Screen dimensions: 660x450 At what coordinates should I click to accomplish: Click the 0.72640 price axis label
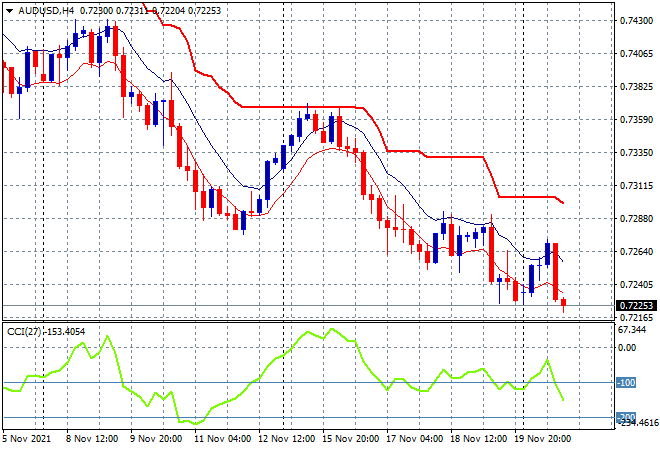pyautogui.click(x=636, y=252)
